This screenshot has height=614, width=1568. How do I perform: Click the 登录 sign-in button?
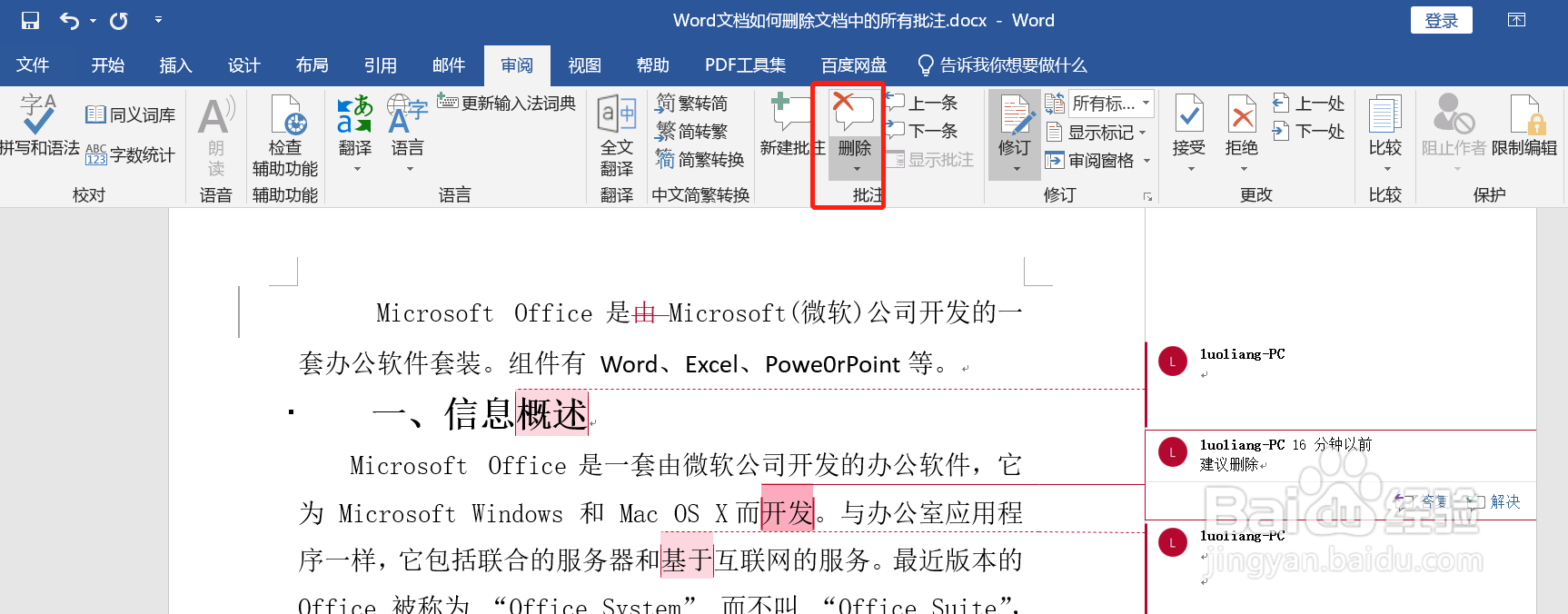tap(1442, 20)
